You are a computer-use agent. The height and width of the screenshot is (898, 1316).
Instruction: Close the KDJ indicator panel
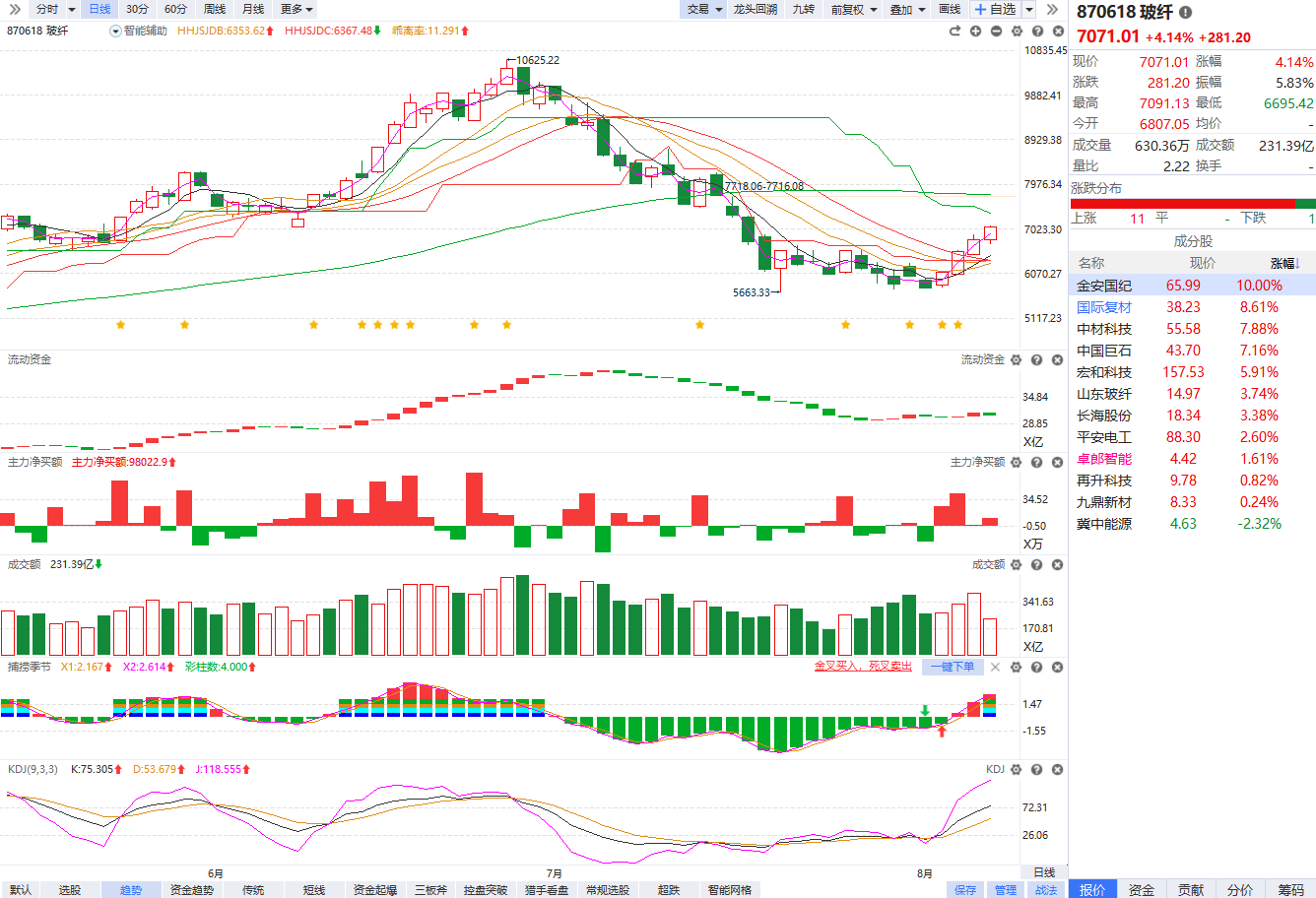point(1057,769)
